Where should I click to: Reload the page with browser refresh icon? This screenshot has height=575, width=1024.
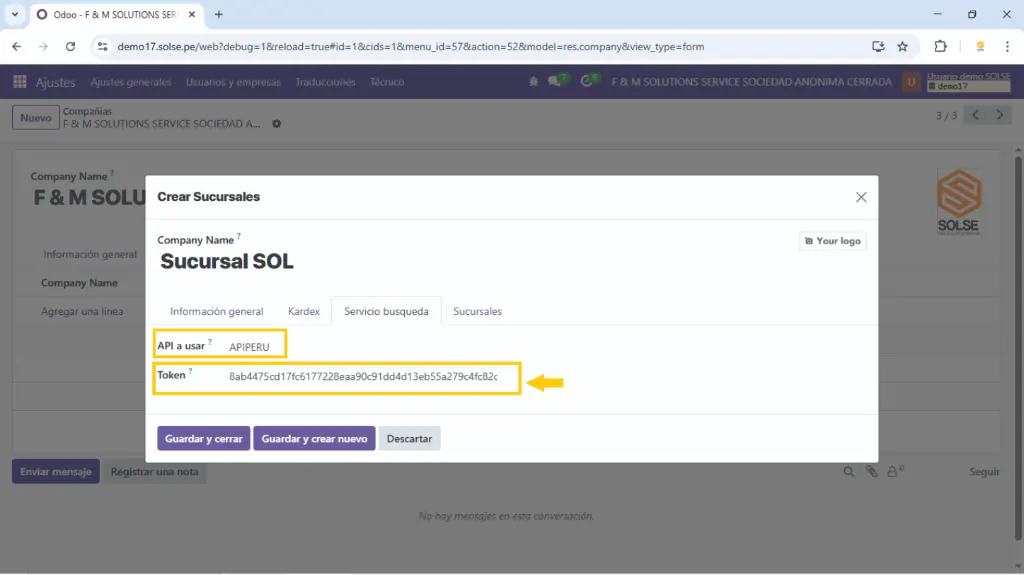pyautogui.click(x=70, y=46)
